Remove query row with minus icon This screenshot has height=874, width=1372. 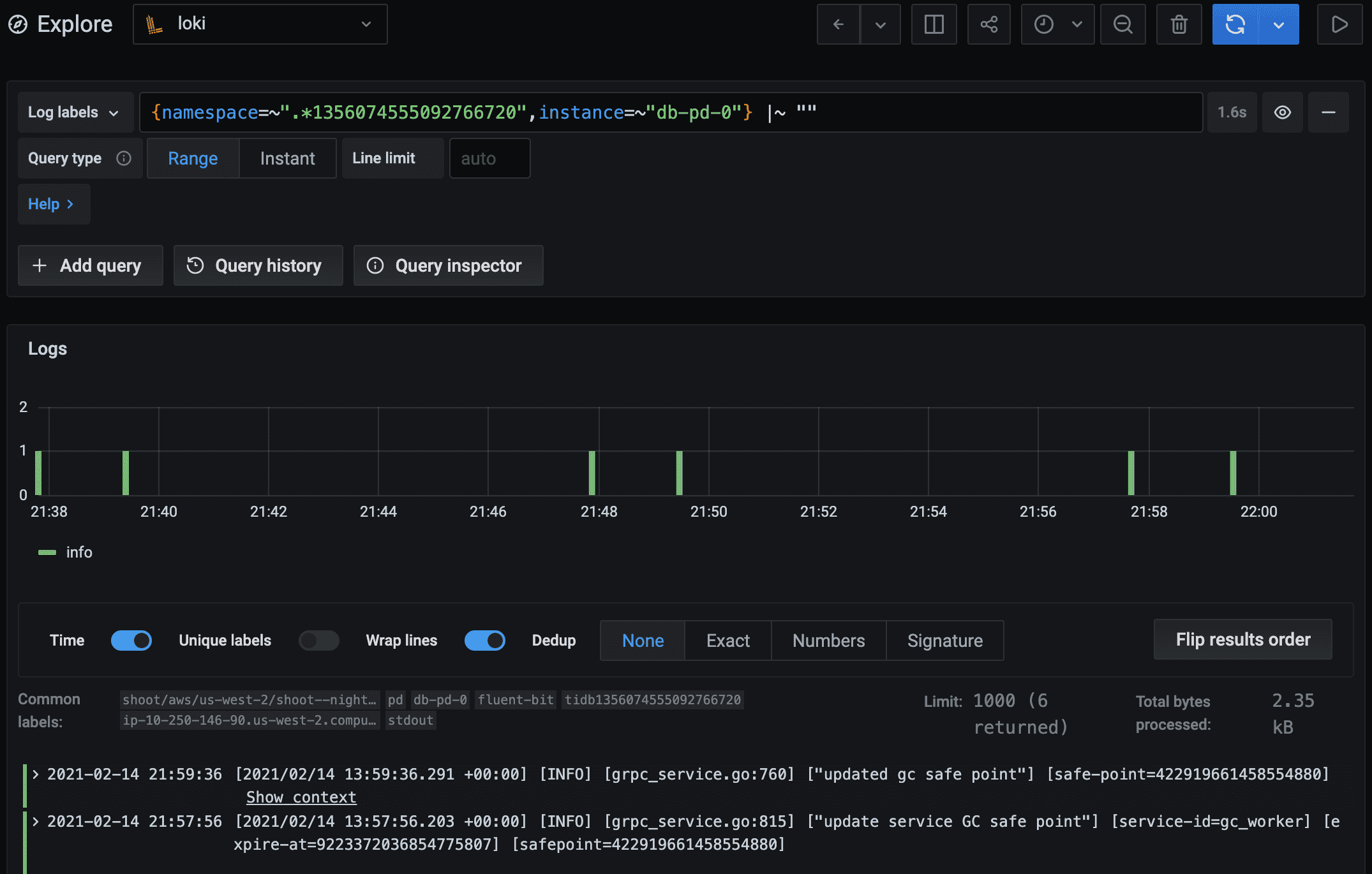click(1328, 112)
